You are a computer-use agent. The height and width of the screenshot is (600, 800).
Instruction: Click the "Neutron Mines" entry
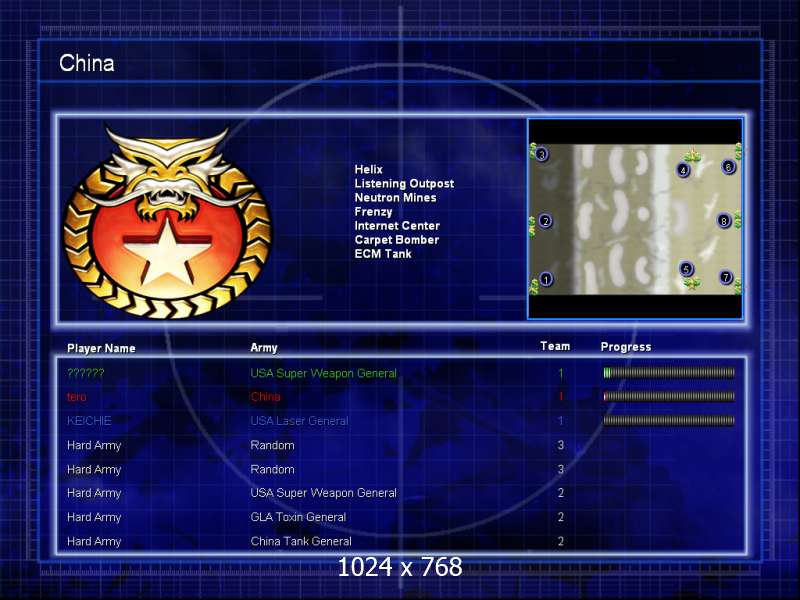pos(395,197)
